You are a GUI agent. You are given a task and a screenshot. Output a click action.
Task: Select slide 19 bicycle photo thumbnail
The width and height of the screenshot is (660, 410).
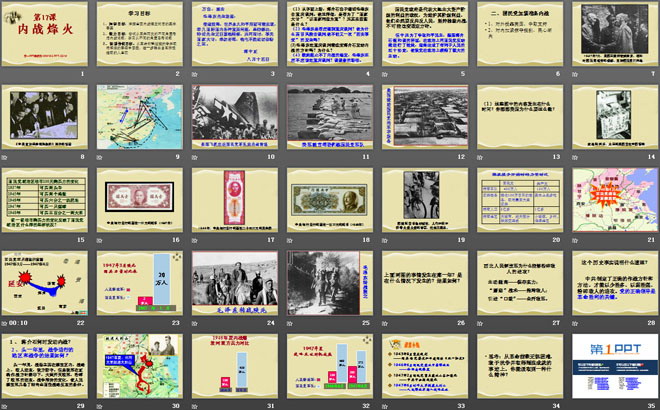click(425, 200)
